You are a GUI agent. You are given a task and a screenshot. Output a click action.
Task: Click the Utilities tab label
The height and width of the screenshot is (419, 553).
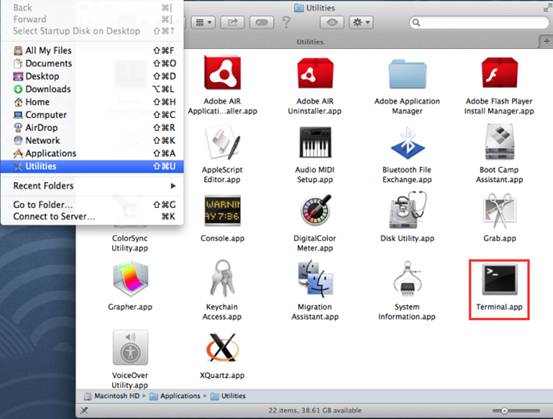tap(310, 42)
